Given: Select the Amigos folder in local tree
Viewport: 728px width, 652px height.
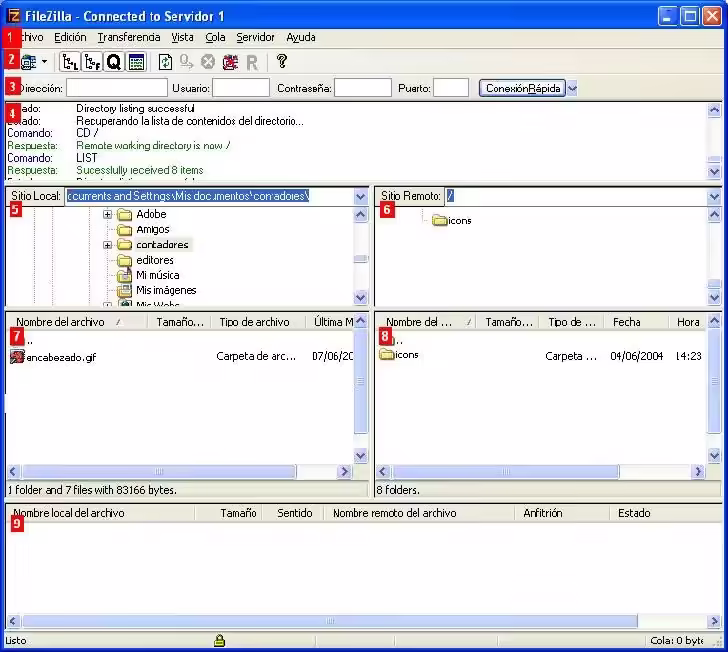Looking at the screenshot, I should (x=143, y=229).
